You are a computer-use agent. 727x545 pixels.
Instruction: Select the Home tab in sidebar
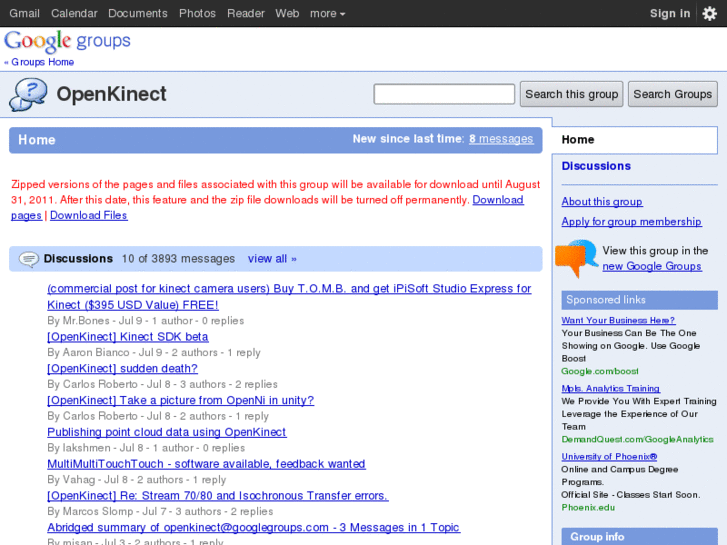(x=634, y=140)
